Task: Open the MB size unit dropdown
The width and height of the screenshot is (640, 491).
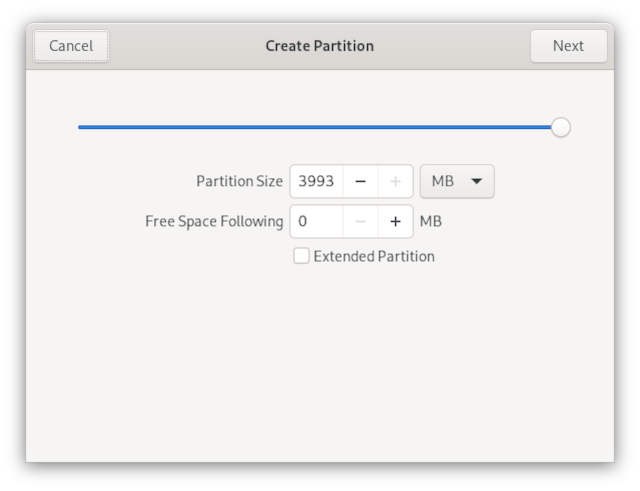Action: point(456,182)
